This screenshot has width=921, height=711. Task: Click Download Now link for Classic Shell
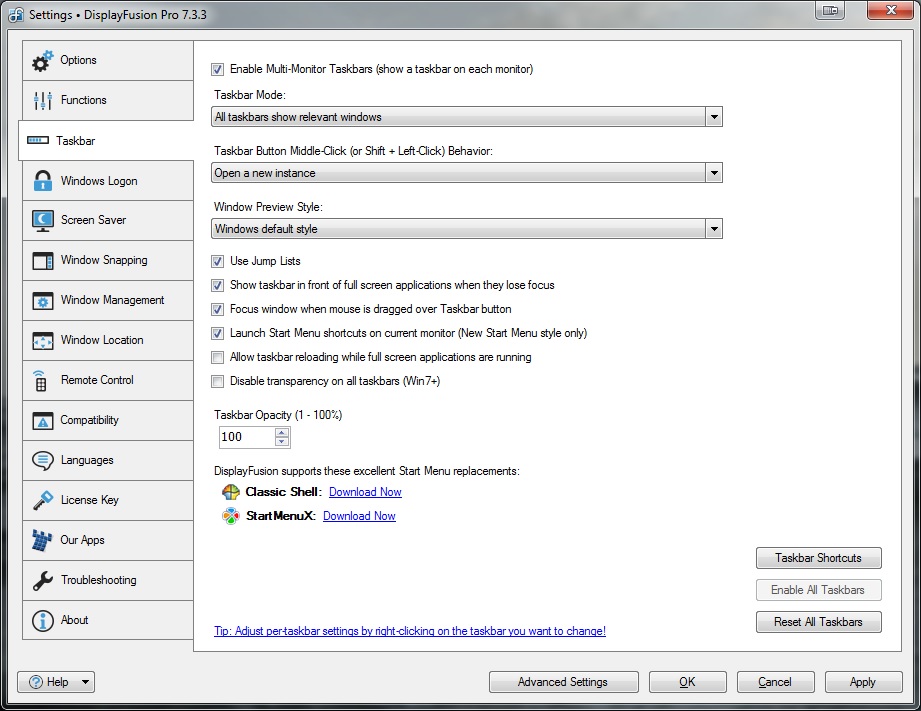pyautogui.click(x=365, y=492)
